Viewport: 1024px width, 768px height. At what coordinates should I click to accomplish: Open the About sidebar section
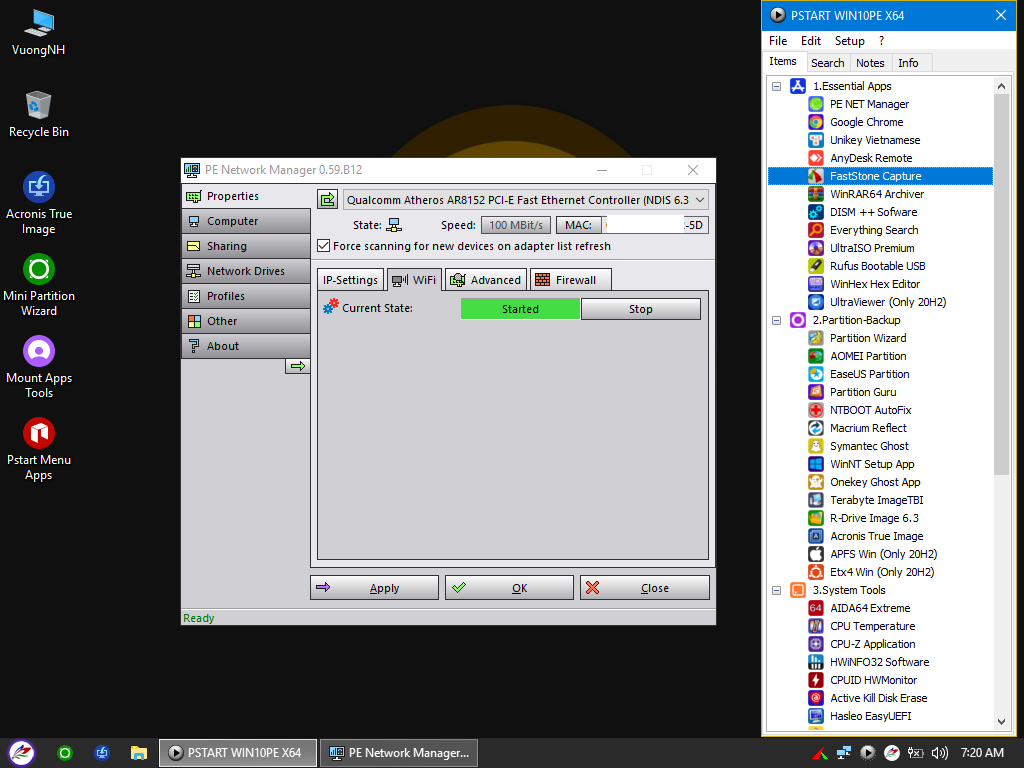(246, 346)
